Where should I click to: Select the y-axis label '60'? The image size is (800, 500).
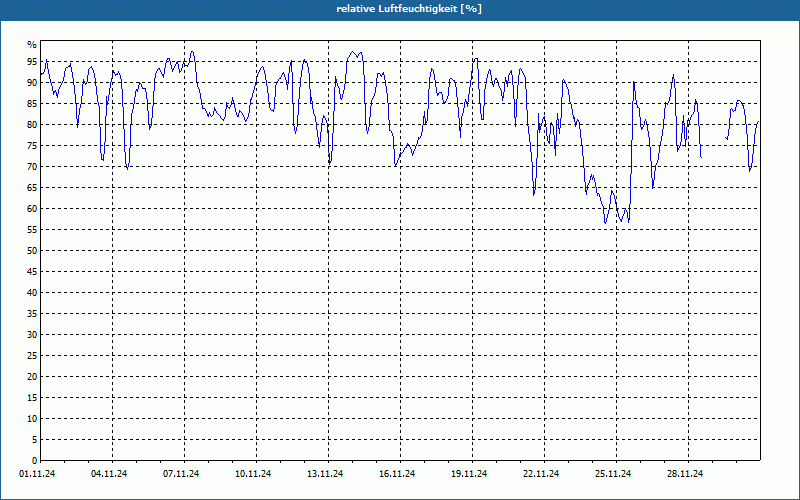(x=32, y=209)
